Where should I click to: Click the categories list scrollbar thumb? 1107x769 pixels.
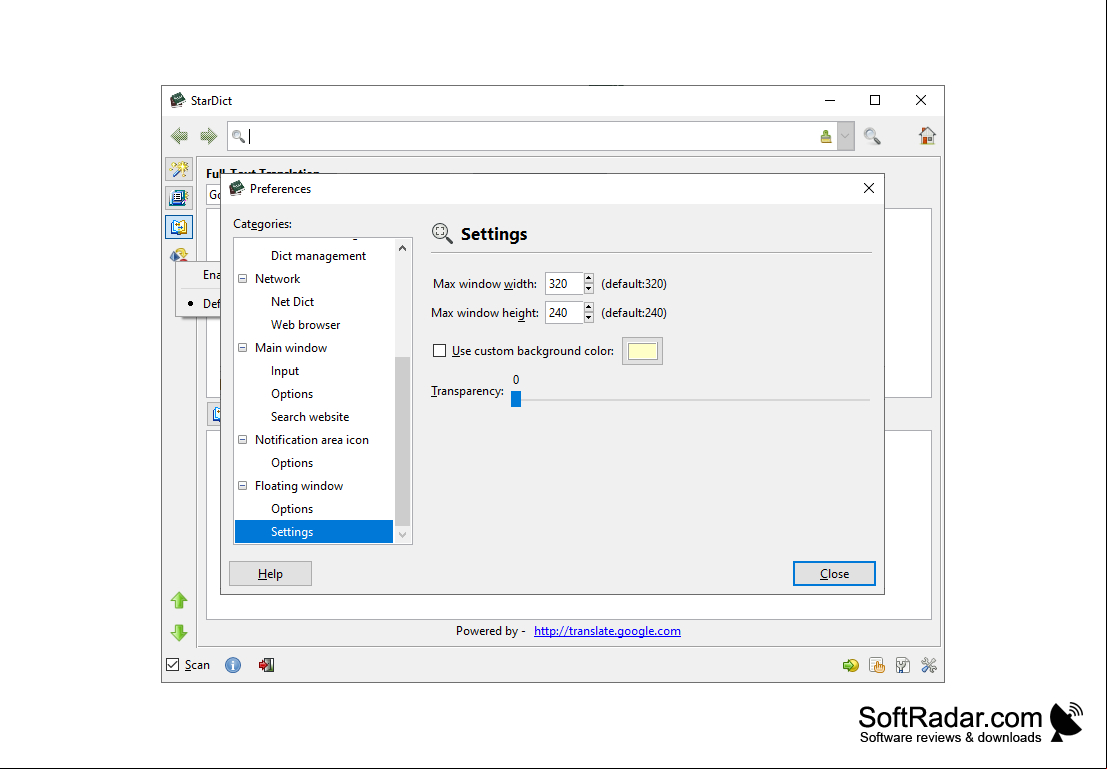pos(402,441)
